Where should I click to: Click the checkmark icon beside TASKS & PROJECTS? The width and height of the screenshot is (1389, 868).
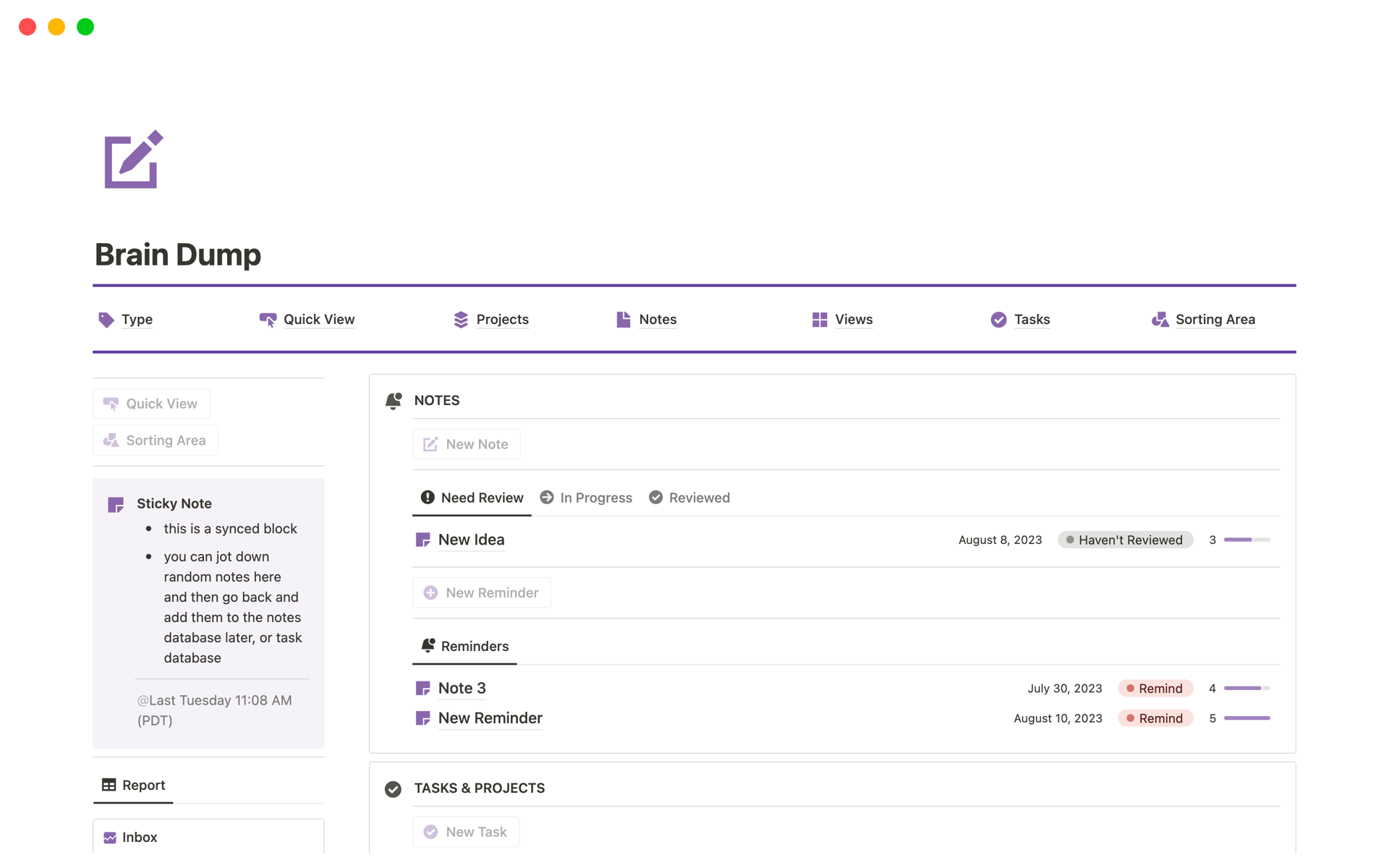point(393,789)
